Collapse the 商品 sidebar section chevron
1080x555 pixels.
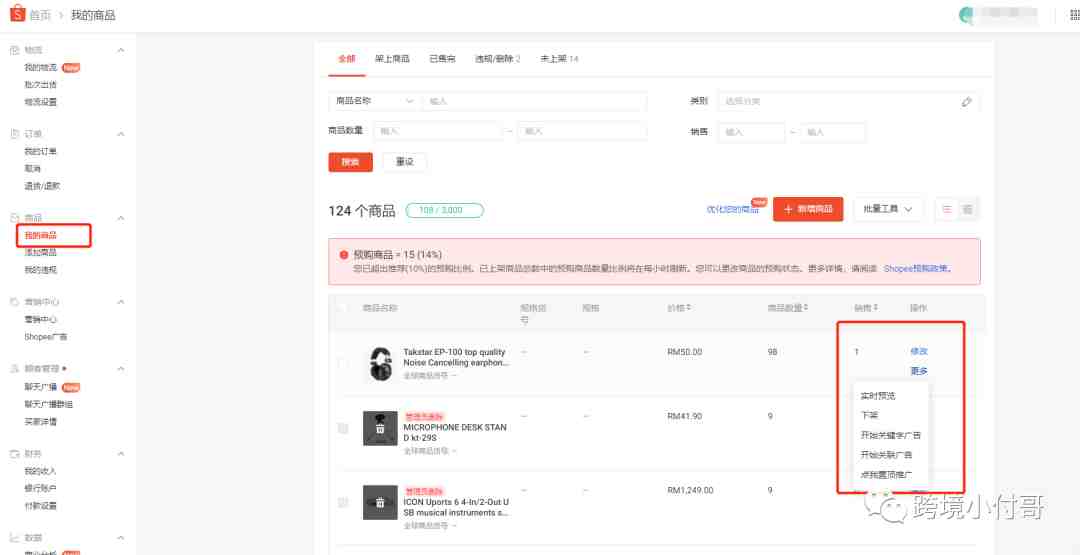(121, 218)
